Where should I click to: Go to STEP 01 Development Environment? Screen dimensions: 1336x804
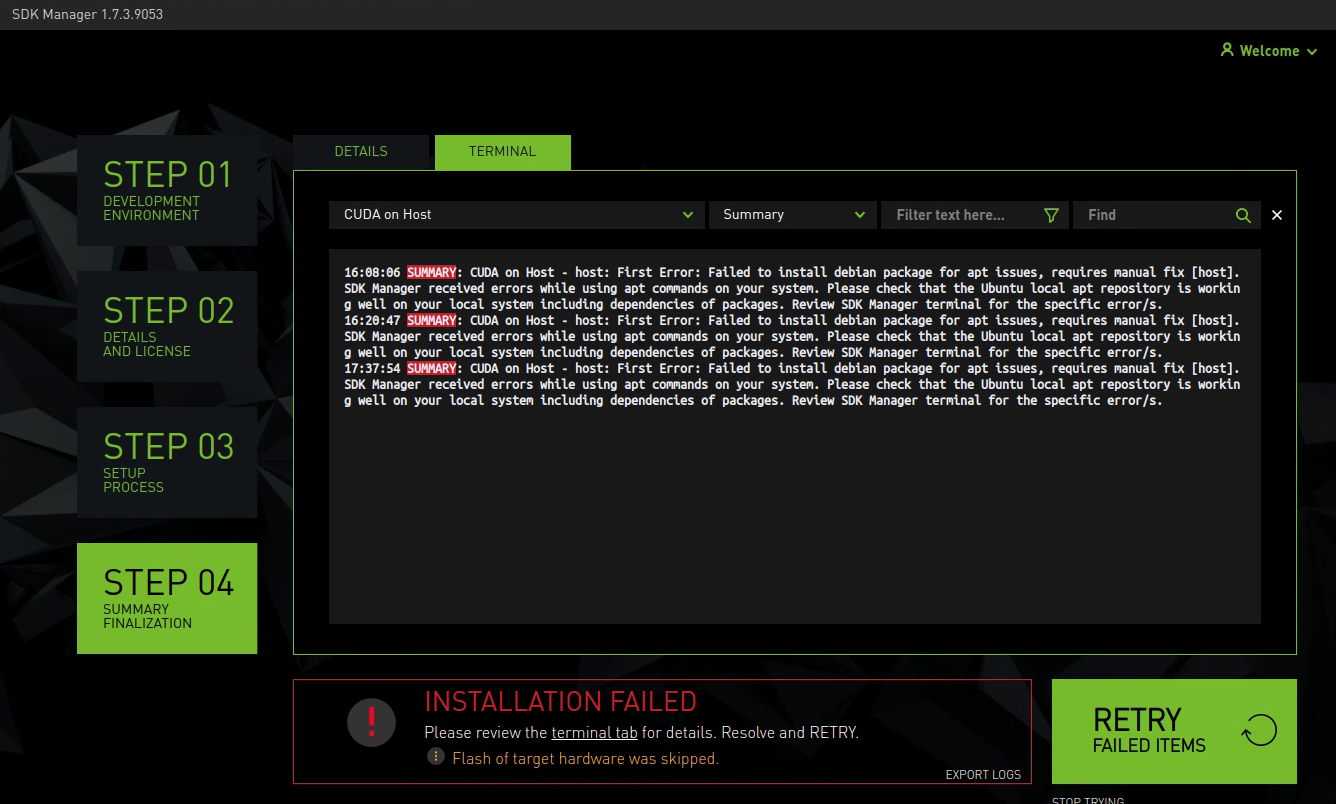point(167,190)
